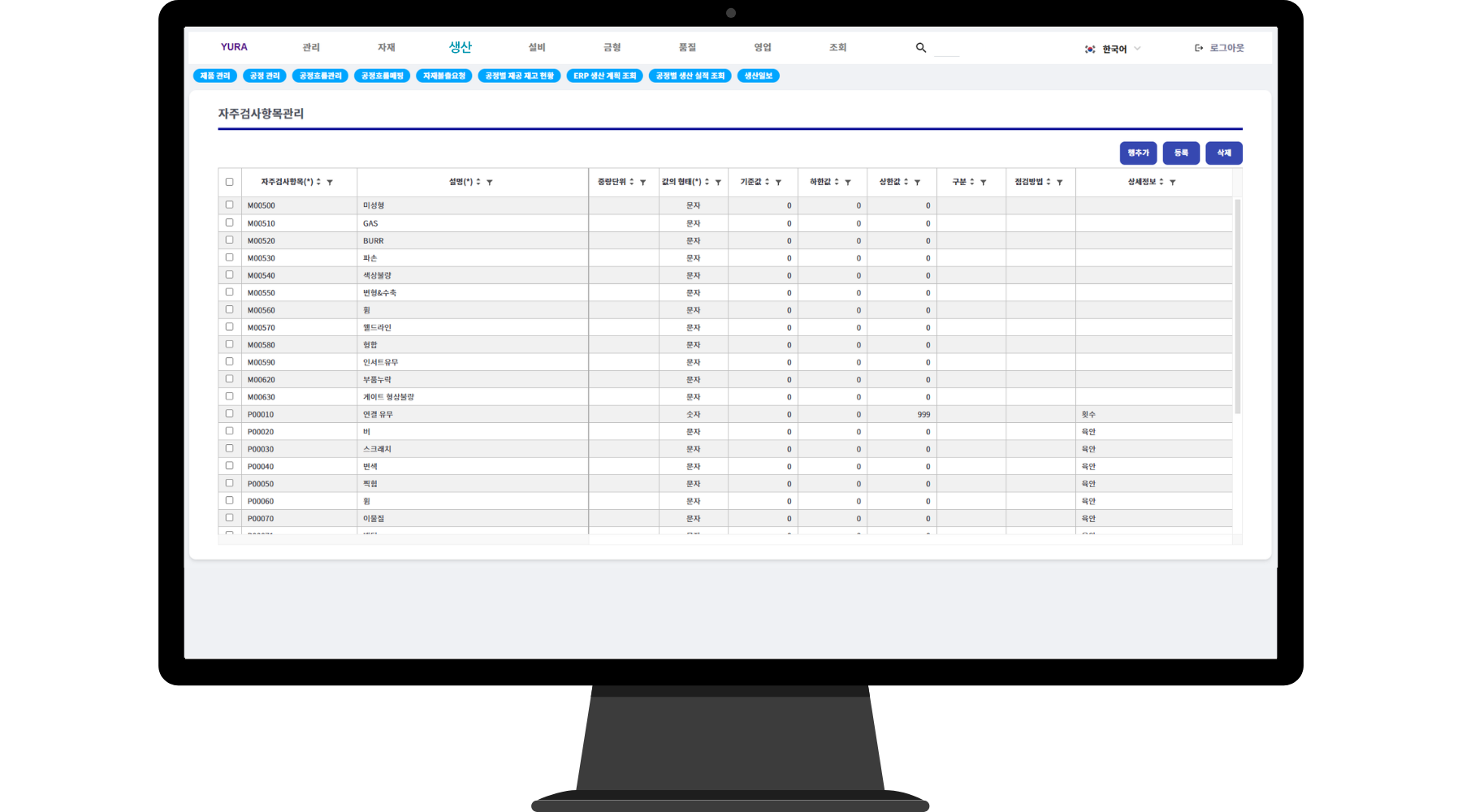Toggle the select-all header checkbox
Screen dimensions: 1462x812
point(229,182)
